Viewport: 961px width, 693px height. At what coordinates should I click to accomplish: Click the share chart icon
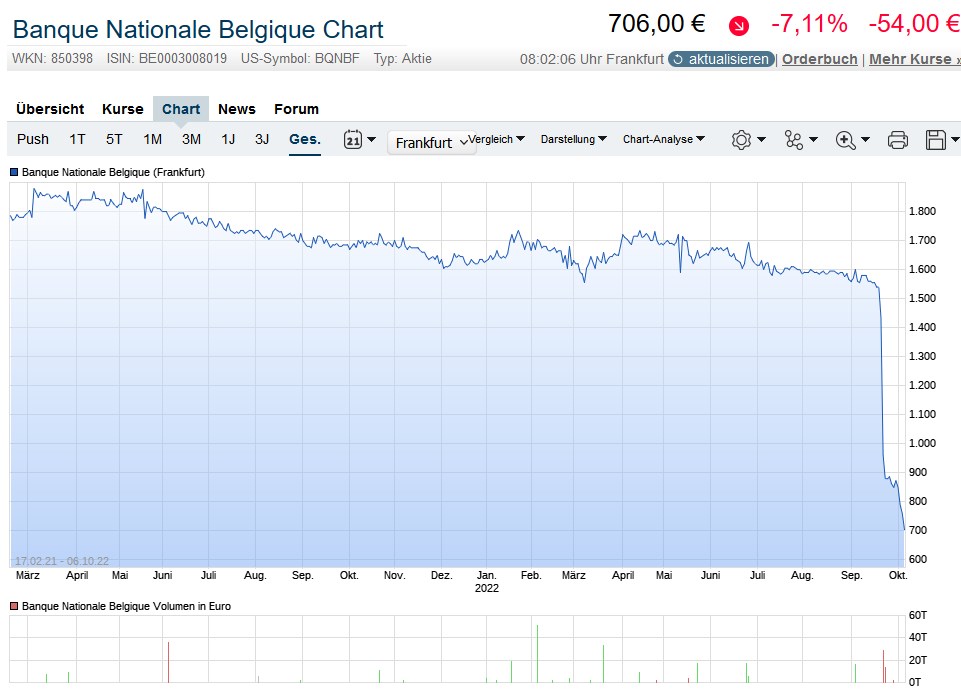[800, 140]
